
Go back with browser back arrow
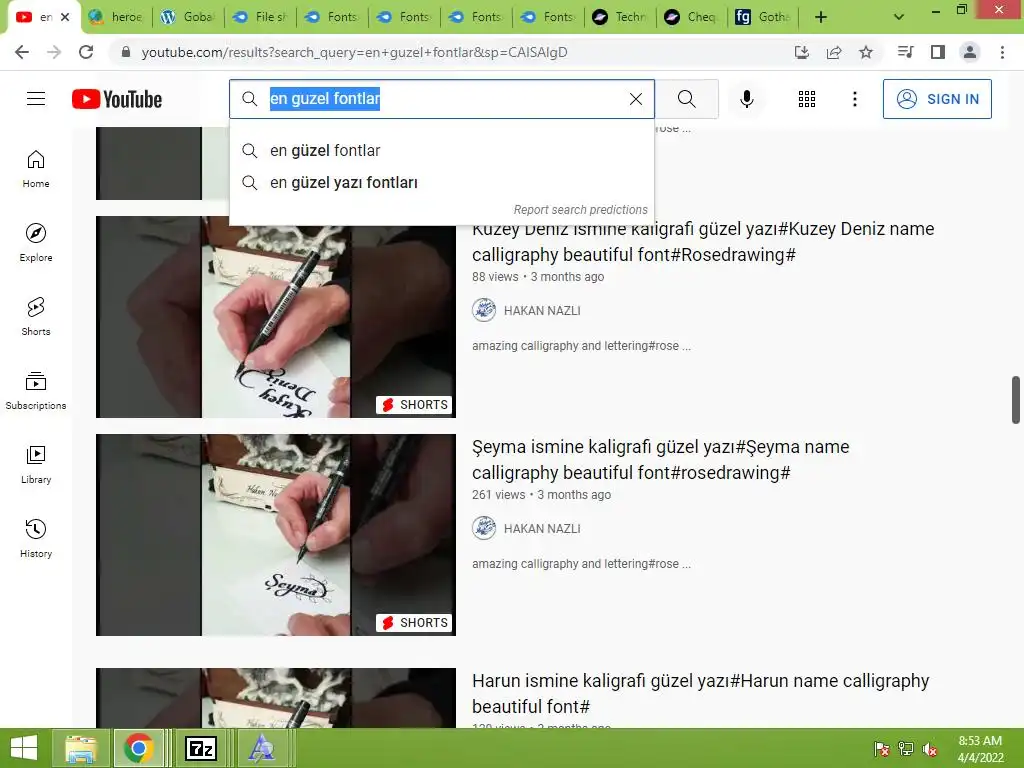pyautogui.click(x=22, y=52)
